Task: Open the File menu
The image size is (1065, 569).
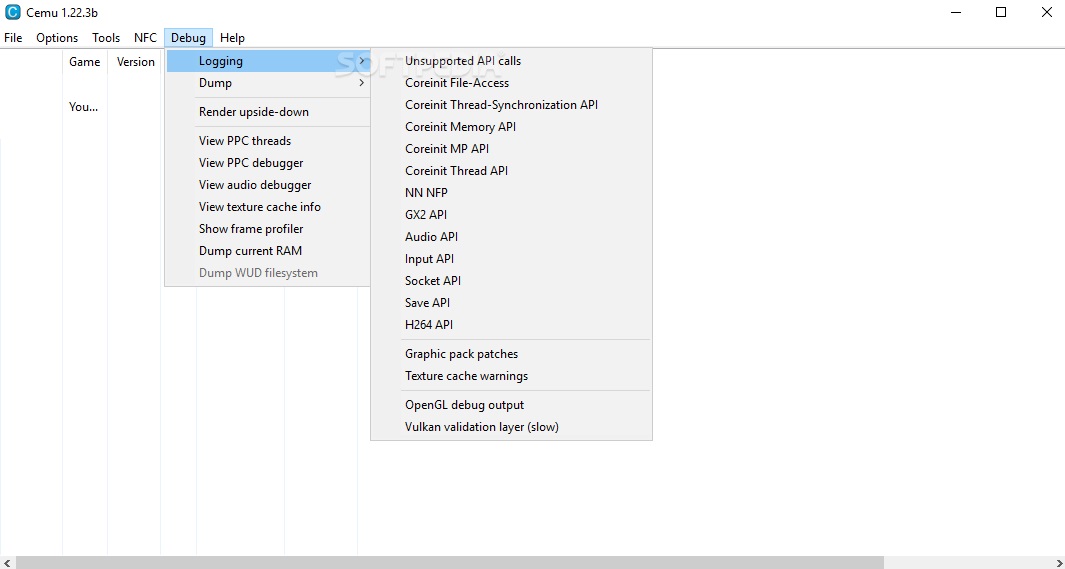Action: (x=13, y=38)
